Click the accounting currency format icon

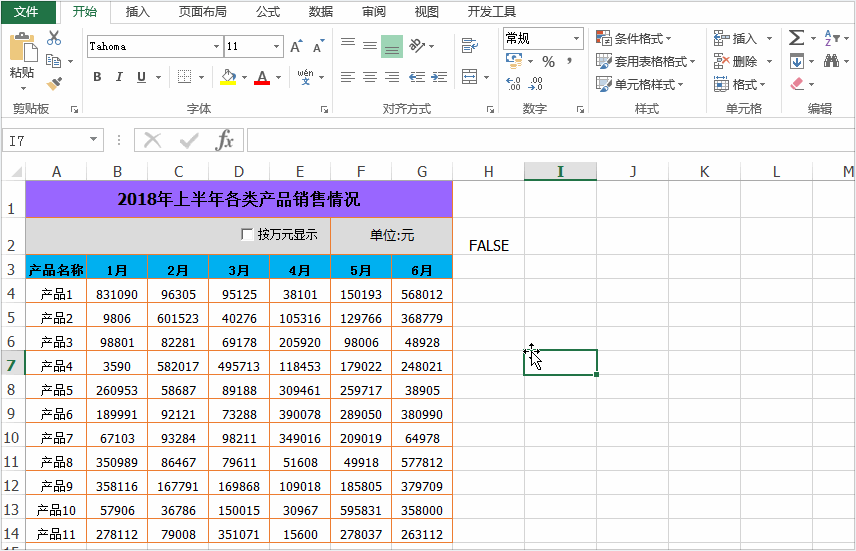coord(514,61)
